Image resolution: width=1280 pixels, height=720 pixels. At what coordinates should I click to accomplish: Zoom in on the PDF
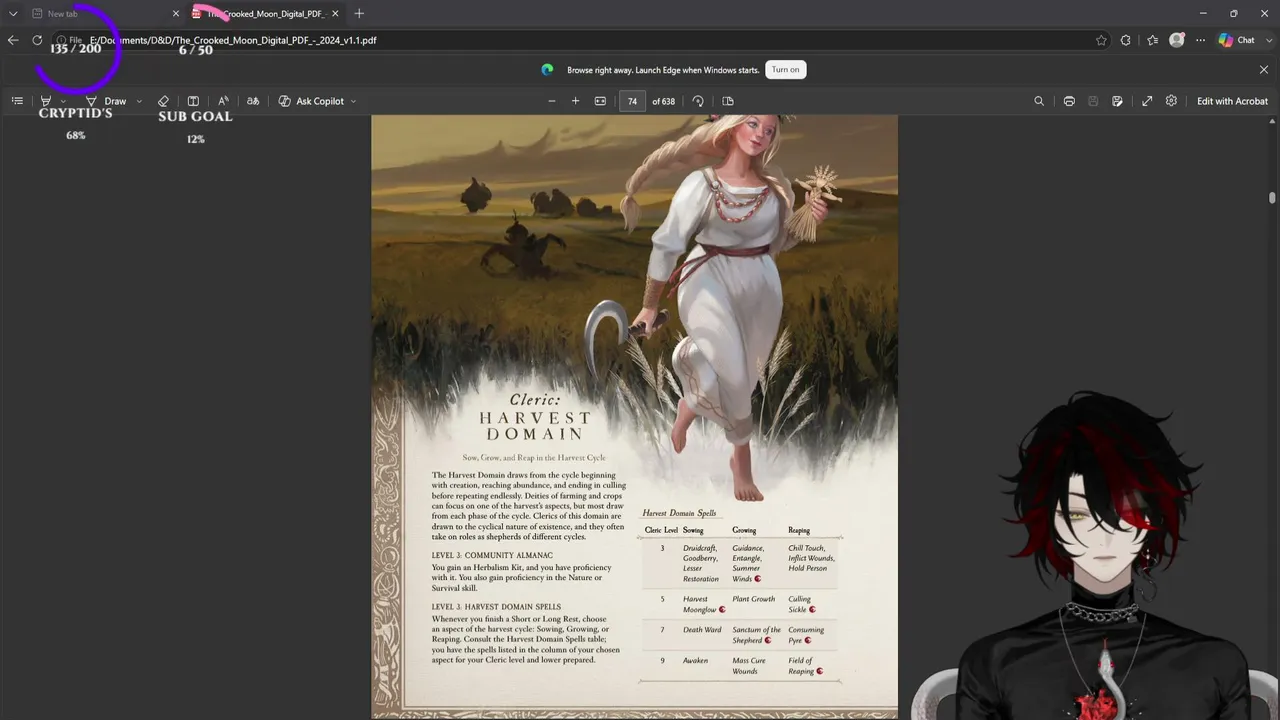(x=575, y=101)
